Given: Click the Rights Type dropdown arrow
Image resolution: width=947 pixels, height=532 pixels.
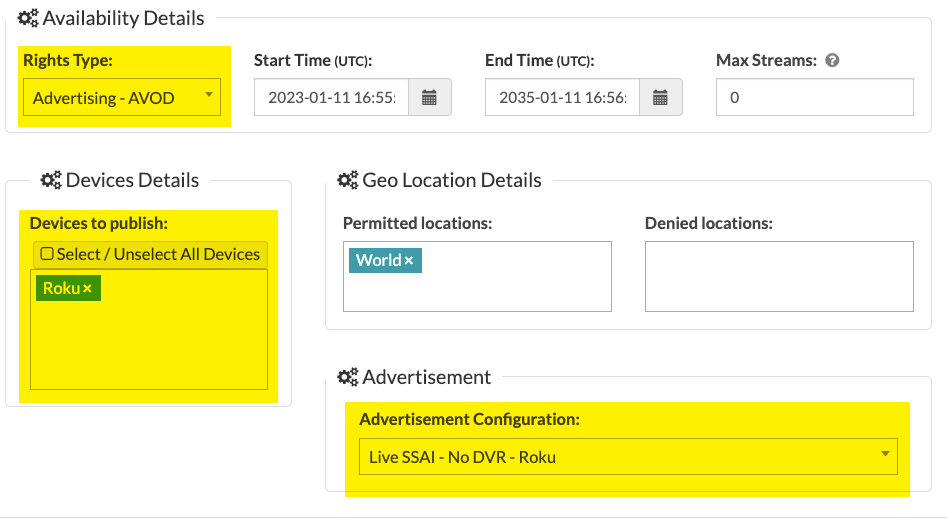Looking at the screenshot, I should pos(209,95).
